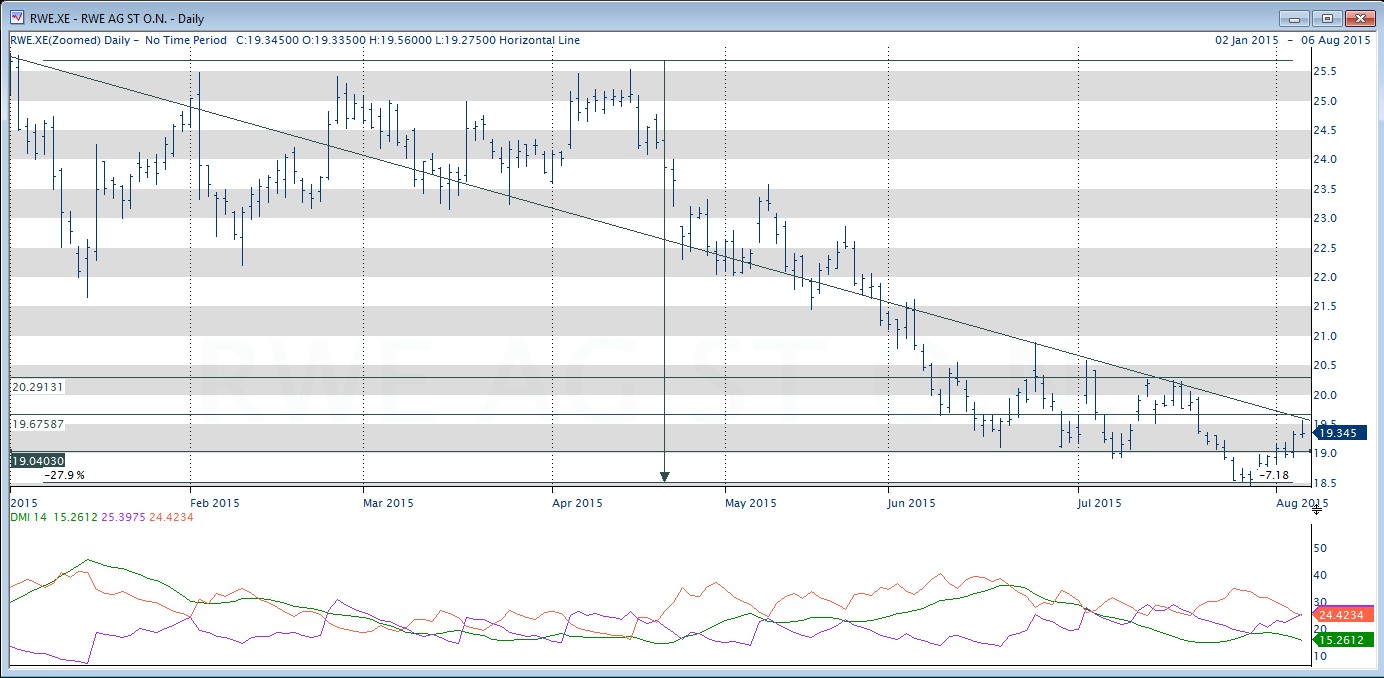Click the pane resize cursor below the price axis
The width and height of the screenshot is (1384, 678).
pyautogui.click(x=1317, y=509)
